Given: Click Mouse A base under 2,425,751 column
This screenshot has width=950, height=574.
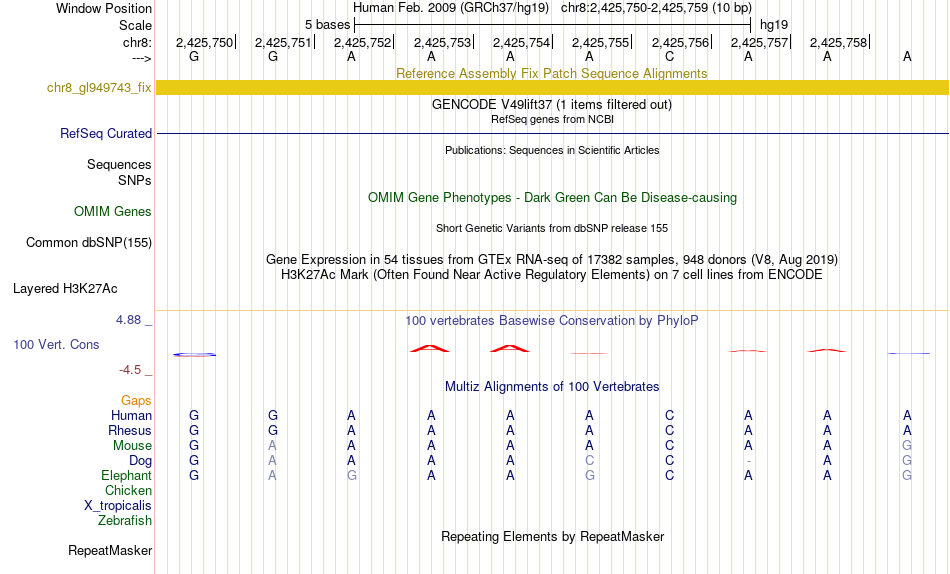Looking at the screenshot, I should 273,446.
